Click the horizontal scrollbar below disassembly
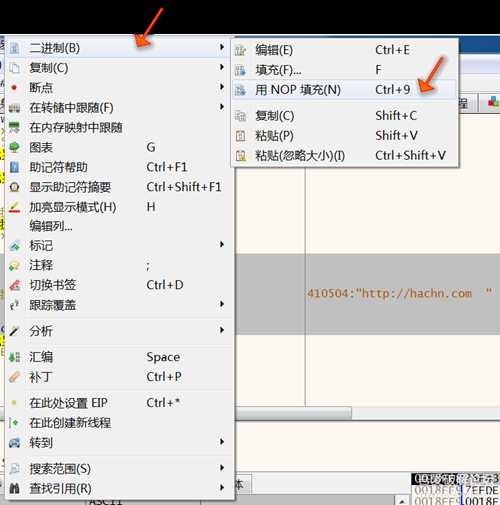This screenshot has height=505, width=500. tap(293, 414)
